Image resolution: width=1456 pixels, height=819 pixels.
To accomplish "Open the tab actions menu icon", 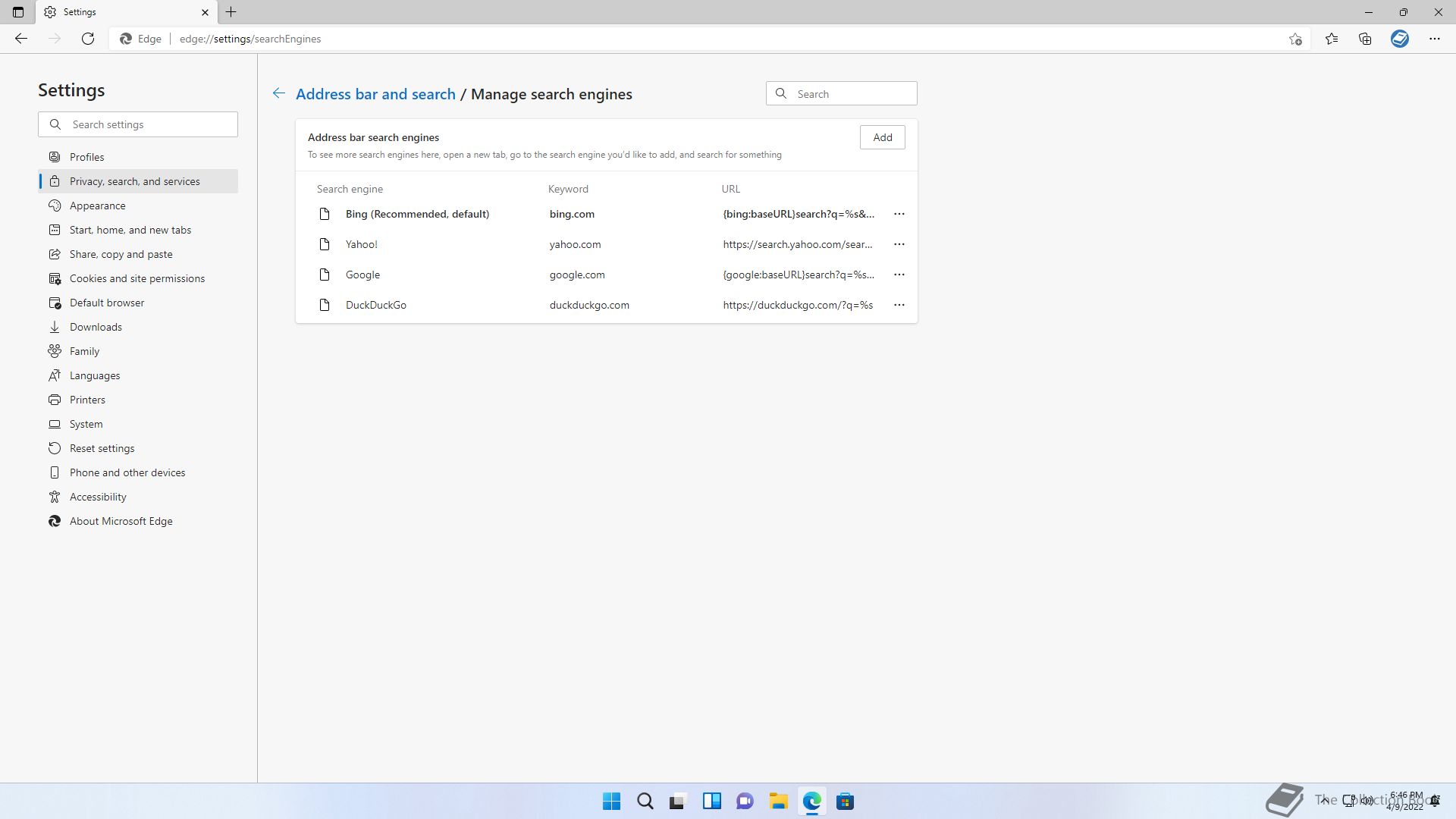I will pyautogui.click(x=18, y=12).
